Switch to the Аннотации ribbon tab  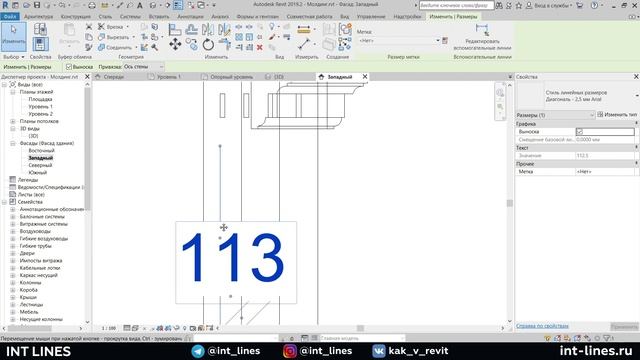[x=190, y=16]
